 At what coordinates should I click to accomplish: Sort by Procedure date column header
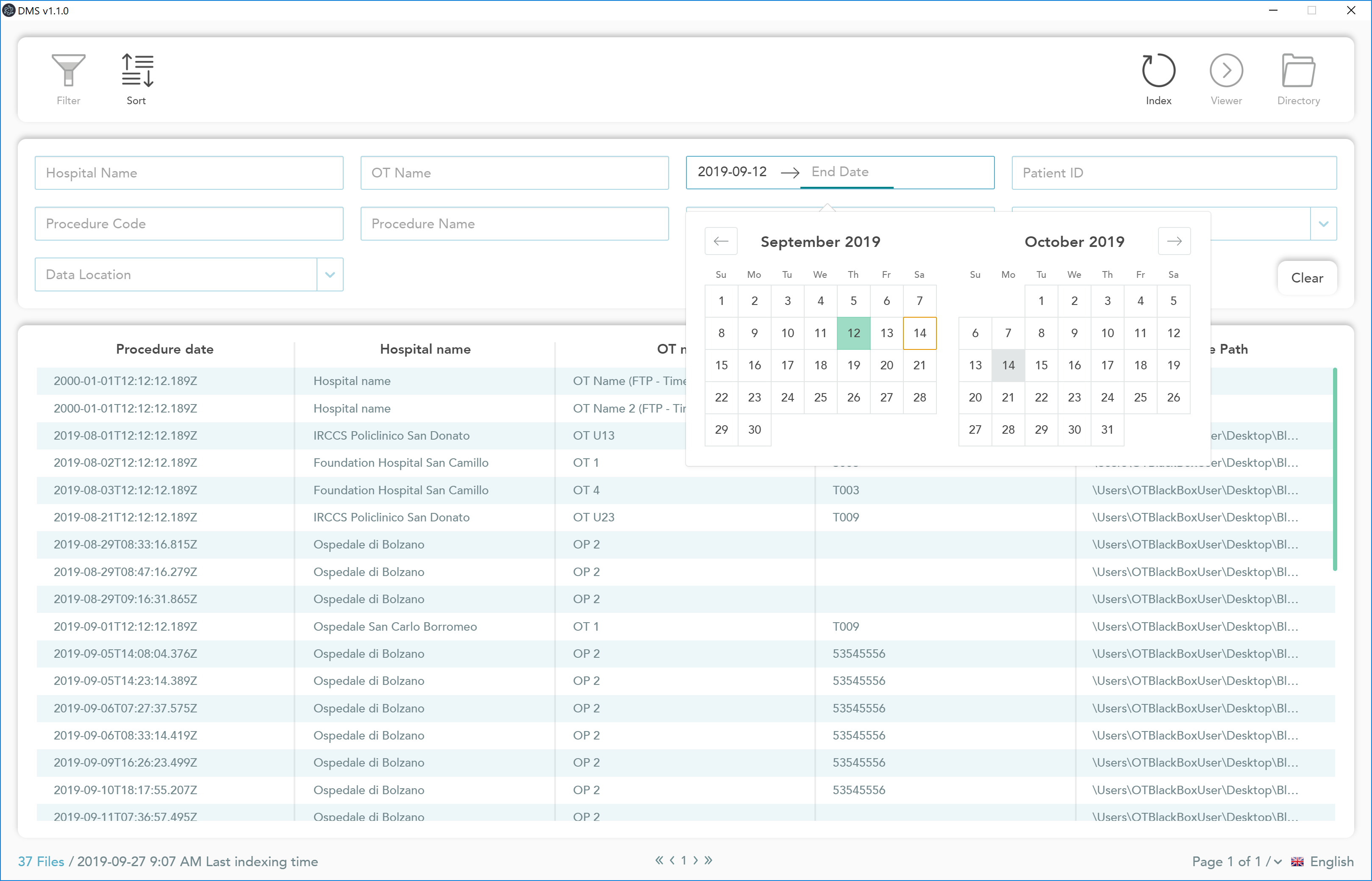(165, 349)
